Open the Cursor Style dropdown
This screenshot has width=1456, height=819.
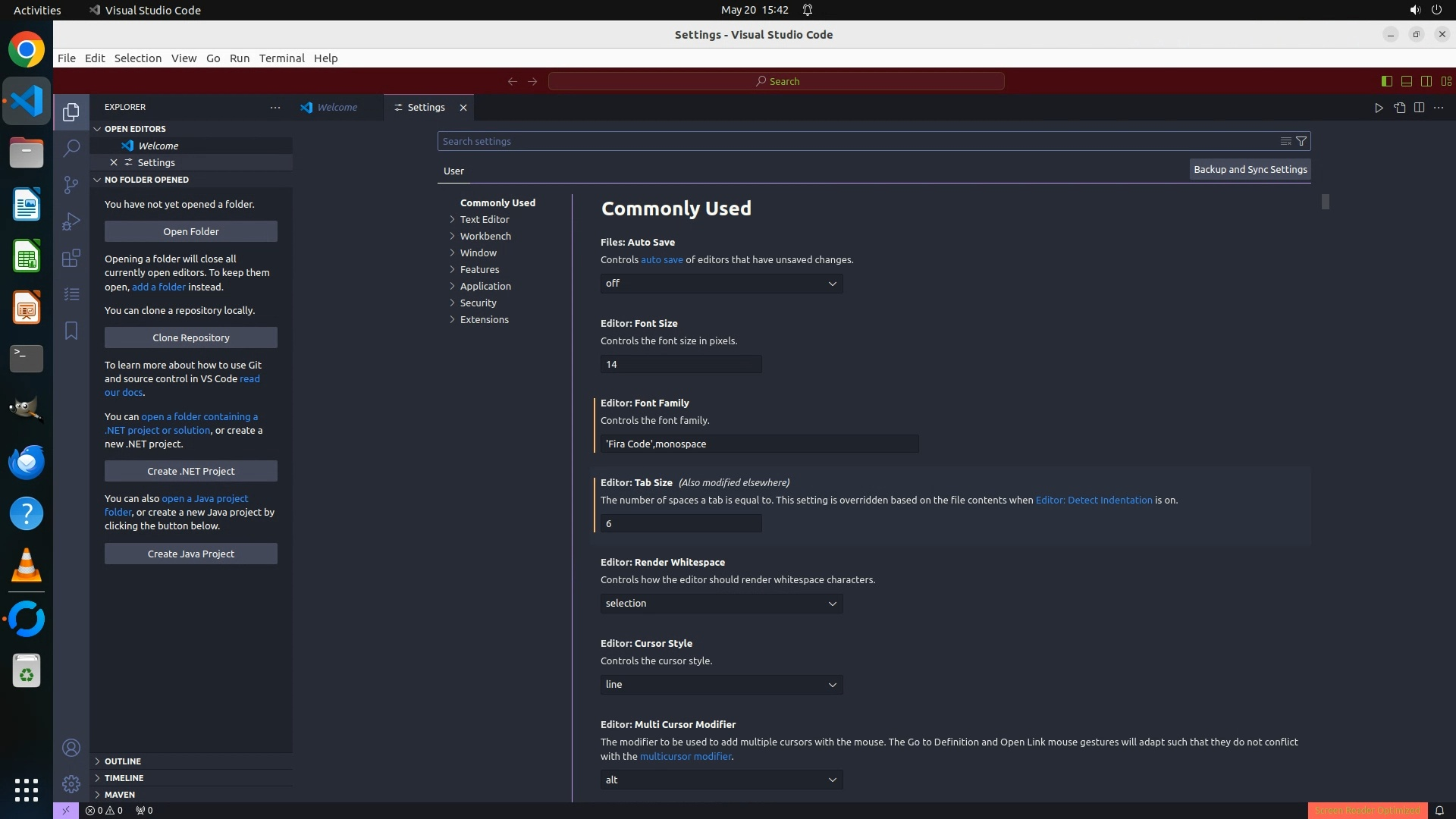[721, 685]
